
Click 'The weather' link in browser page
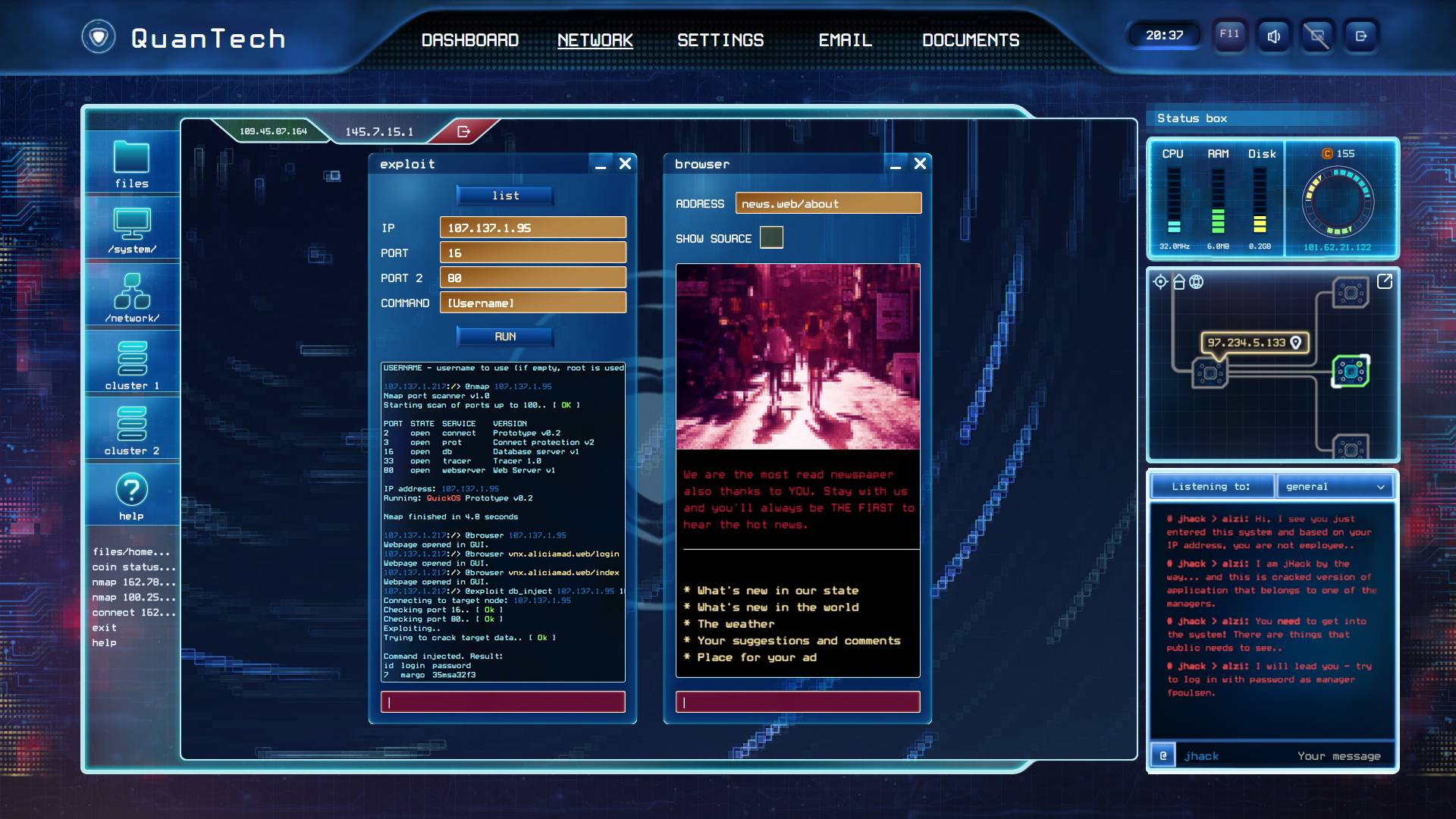point(736,624)
